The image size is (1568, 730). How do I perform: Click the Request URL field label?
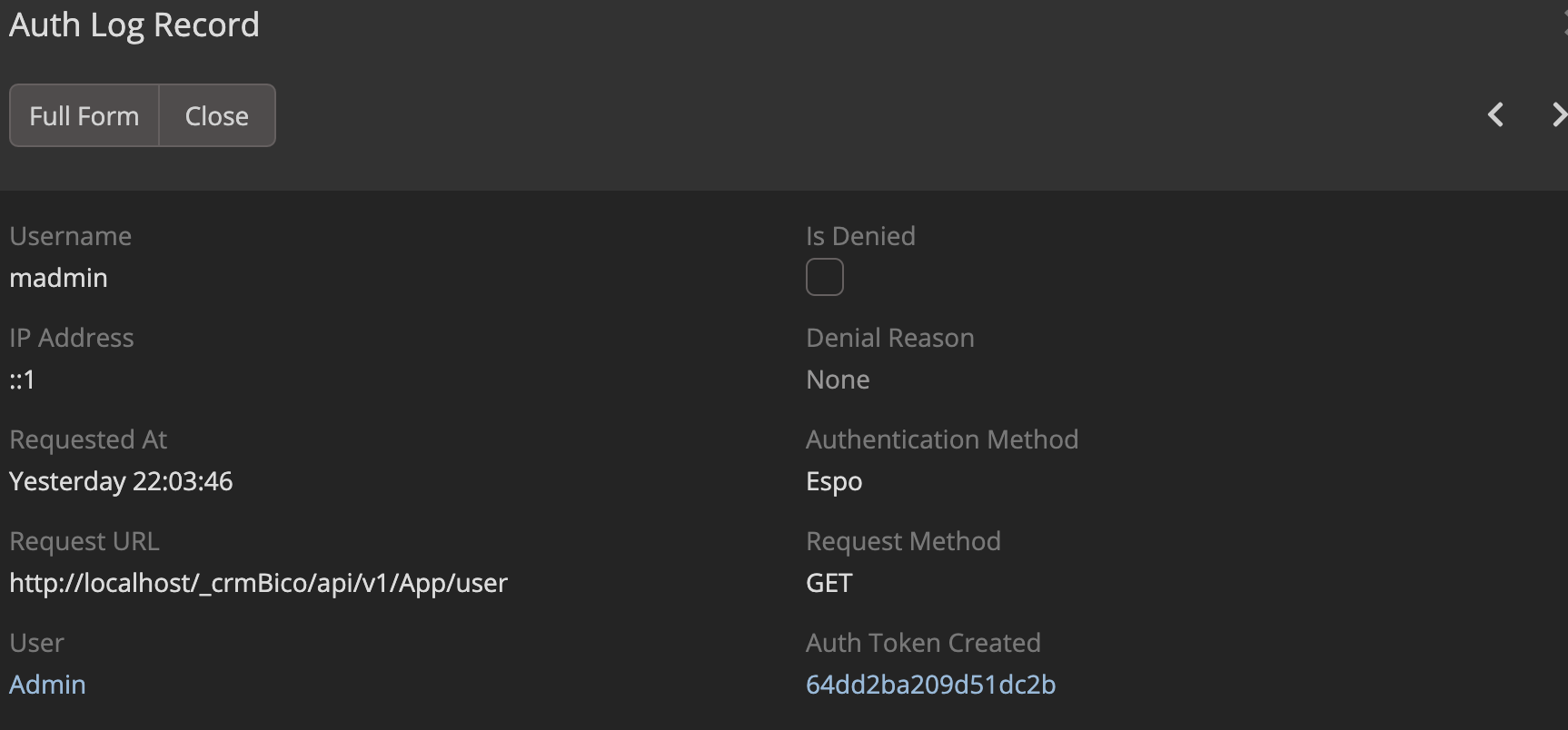pos(84,541)
